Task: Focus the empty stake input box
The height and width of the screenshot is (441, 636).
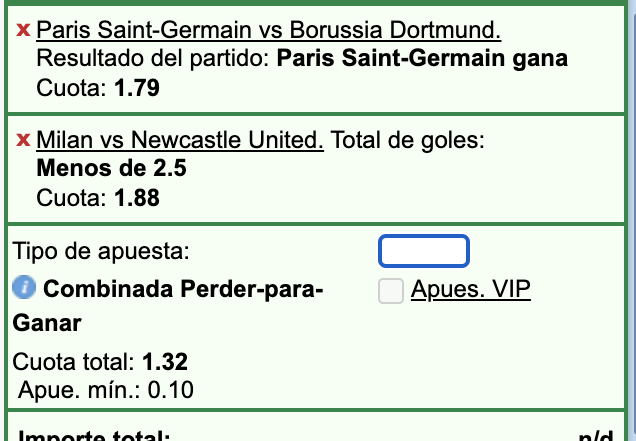Action: (423, 251)
